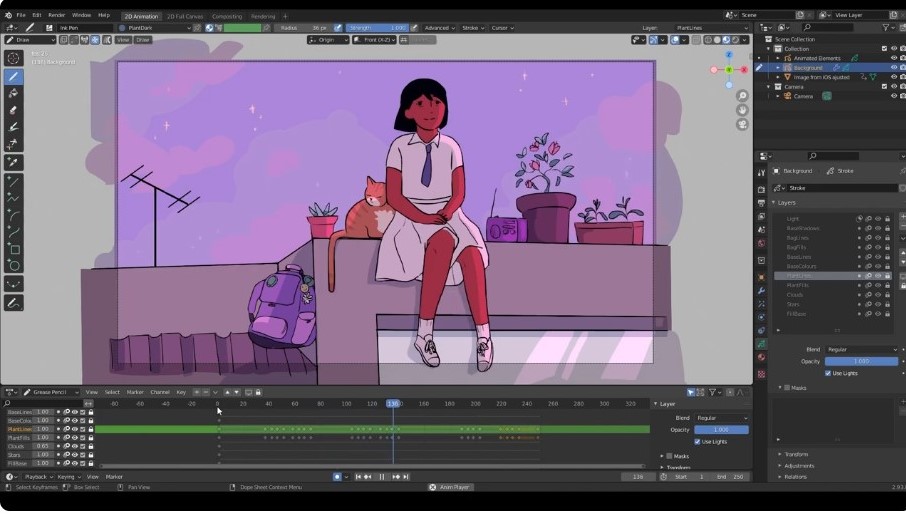The width and height of the screenshot is (906, 517).
Task: Select the Tint tool
Action: [14, 127]
